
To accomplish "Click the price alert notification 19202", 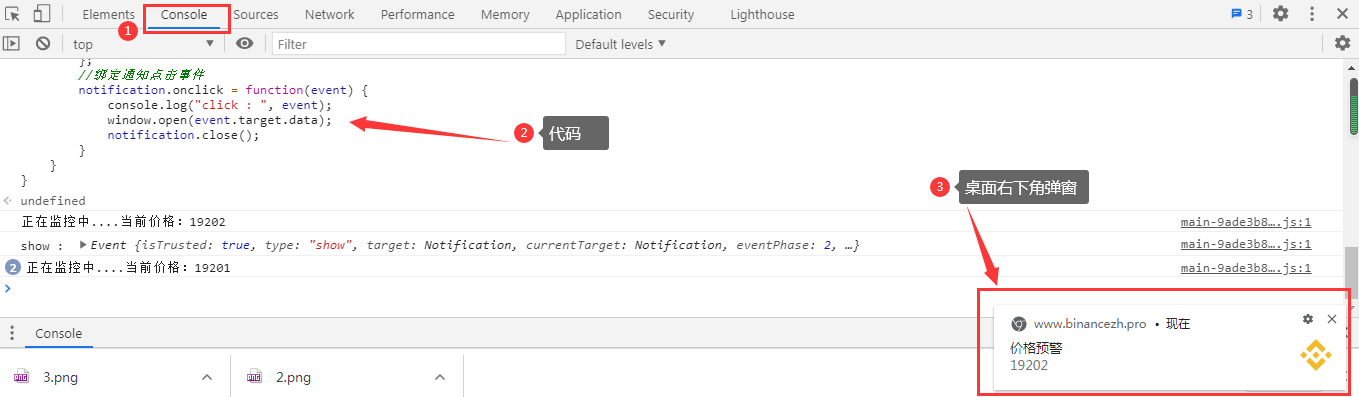I will (1163, 344).
